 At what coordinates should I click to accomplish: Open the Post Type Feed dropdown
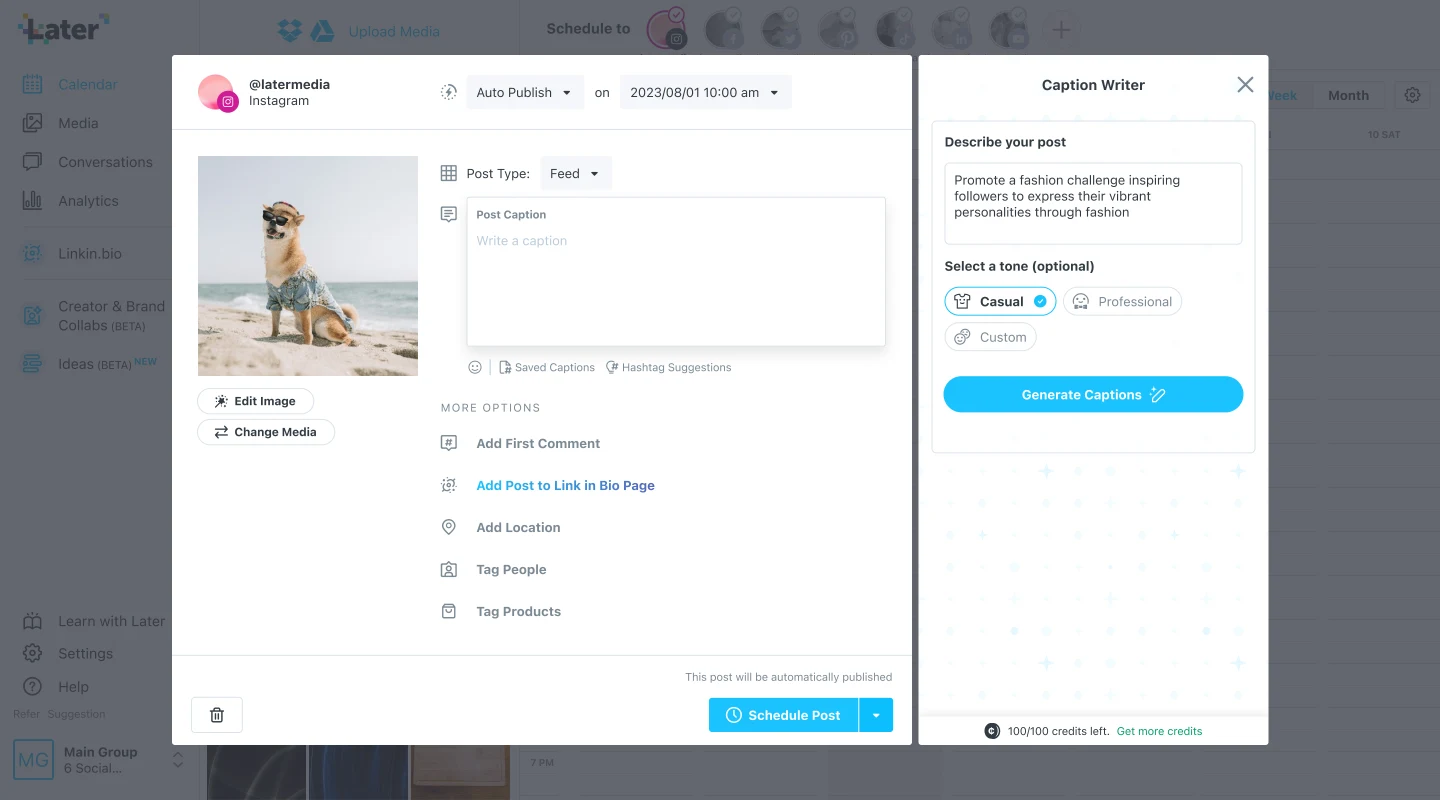point(575,173)
